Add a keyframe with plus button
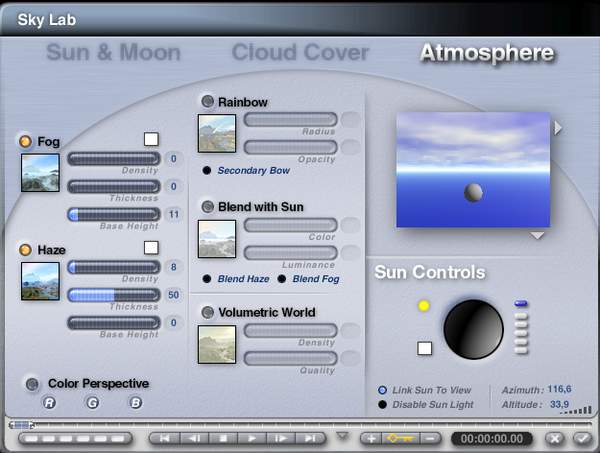The width and height of the screenshot is (600, 453). (372, 438)
